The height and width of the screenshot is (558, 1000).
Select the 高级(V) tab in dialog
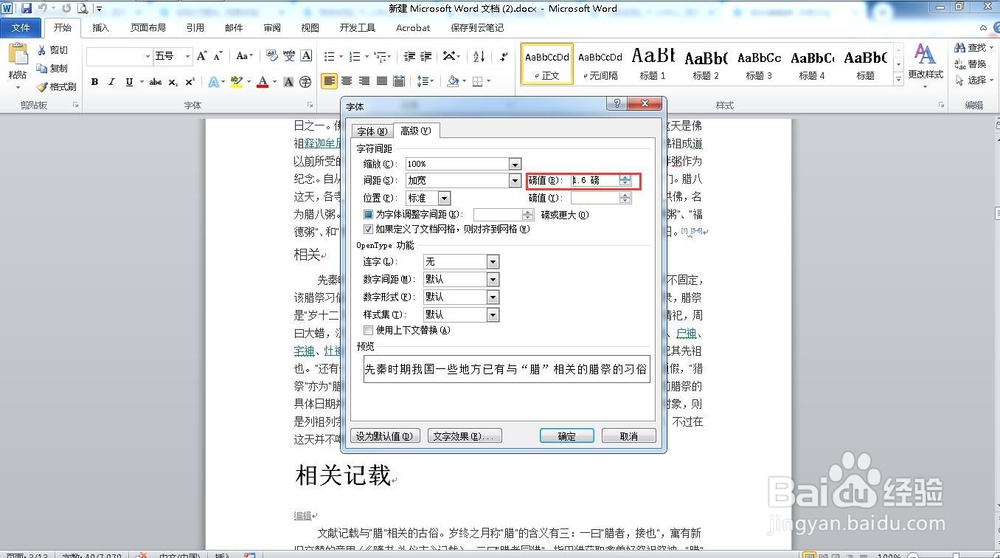(416, 131)
